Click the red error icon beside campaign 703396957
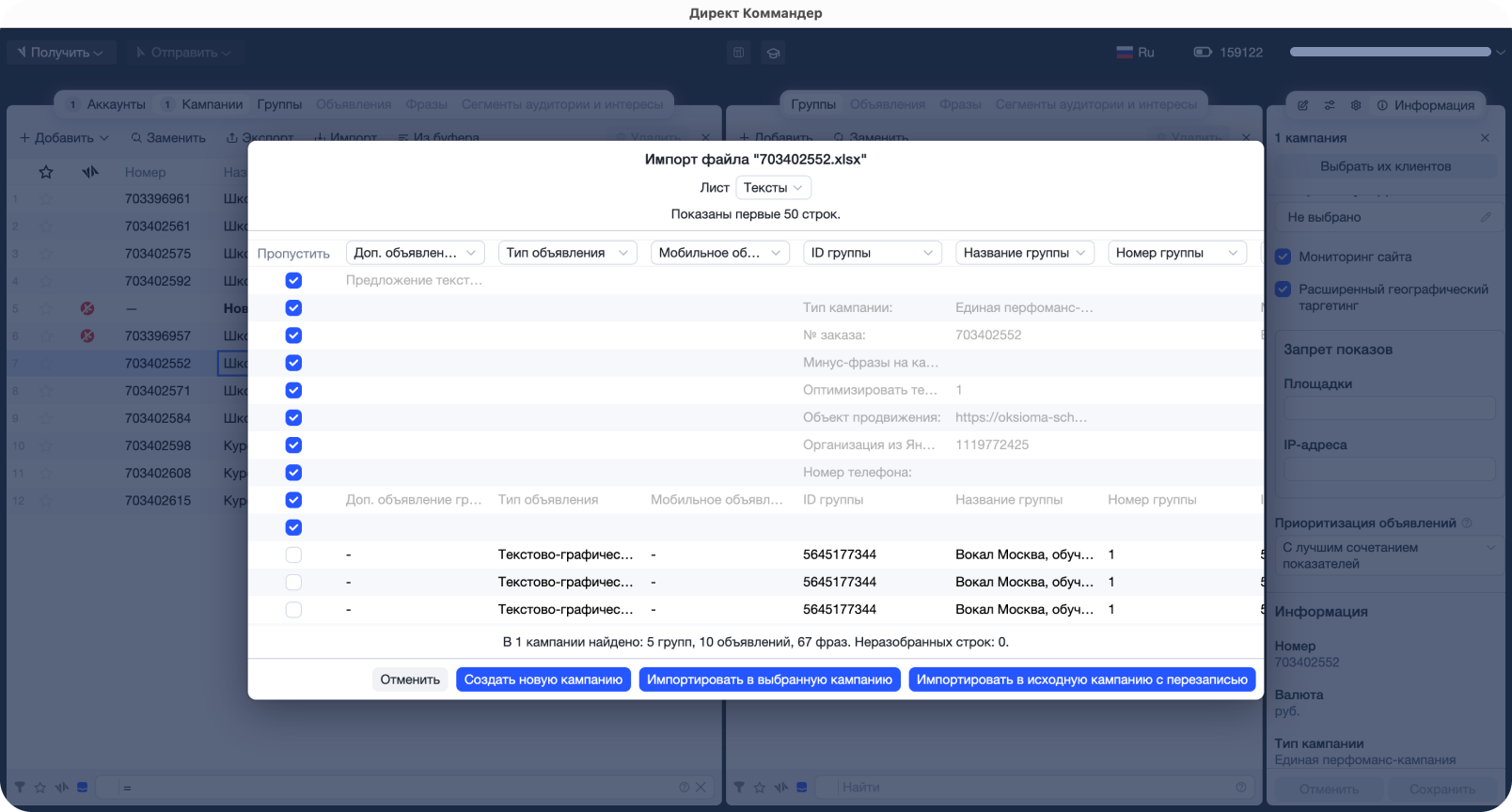This screenshot has width=1512, height=812. (x=87, y=336)
